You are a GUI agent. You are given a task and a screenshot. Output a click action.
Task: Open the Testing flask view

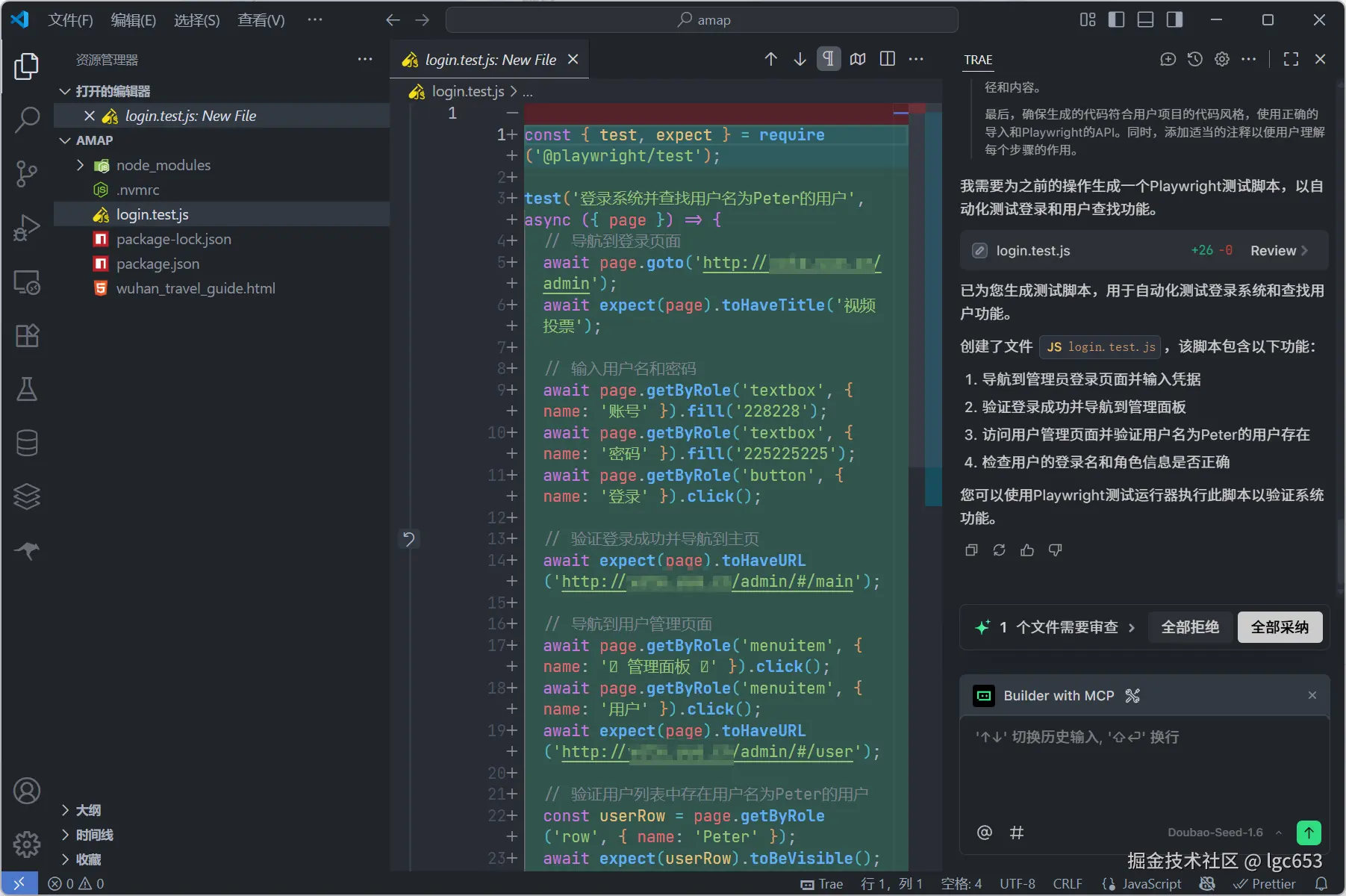pyautogui.click(x=27, y=389)
